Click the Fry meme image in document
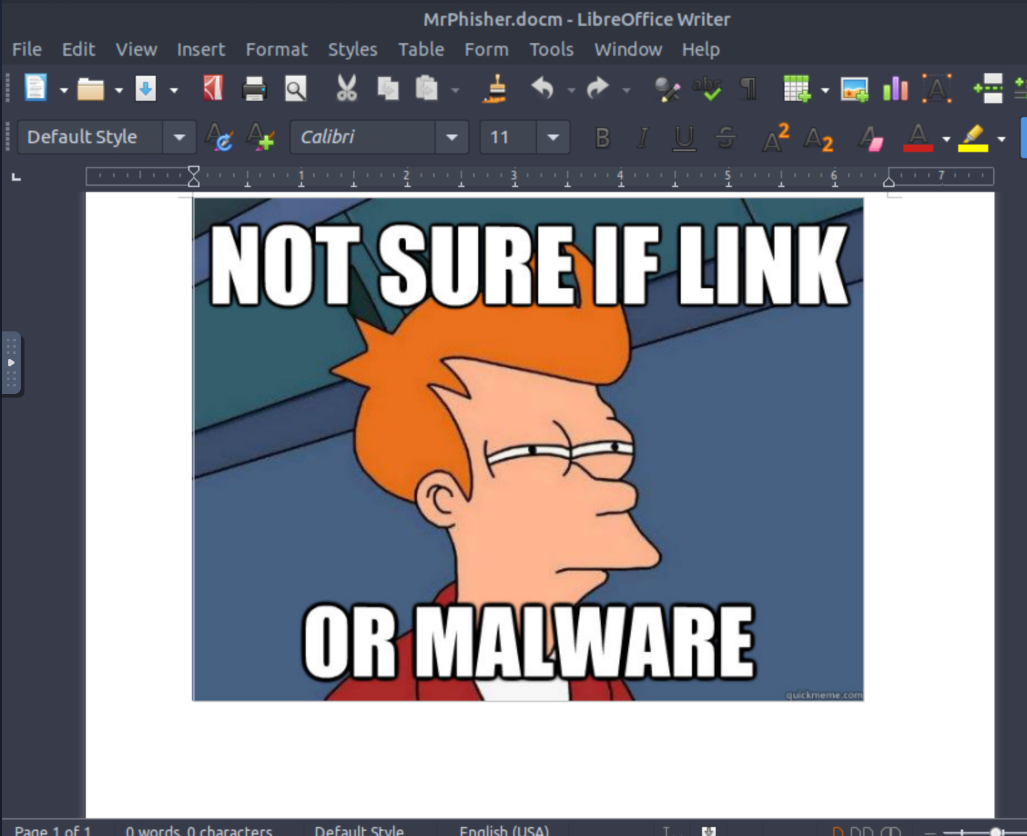Screen dimensions: 1027x836 pos(528,450)
